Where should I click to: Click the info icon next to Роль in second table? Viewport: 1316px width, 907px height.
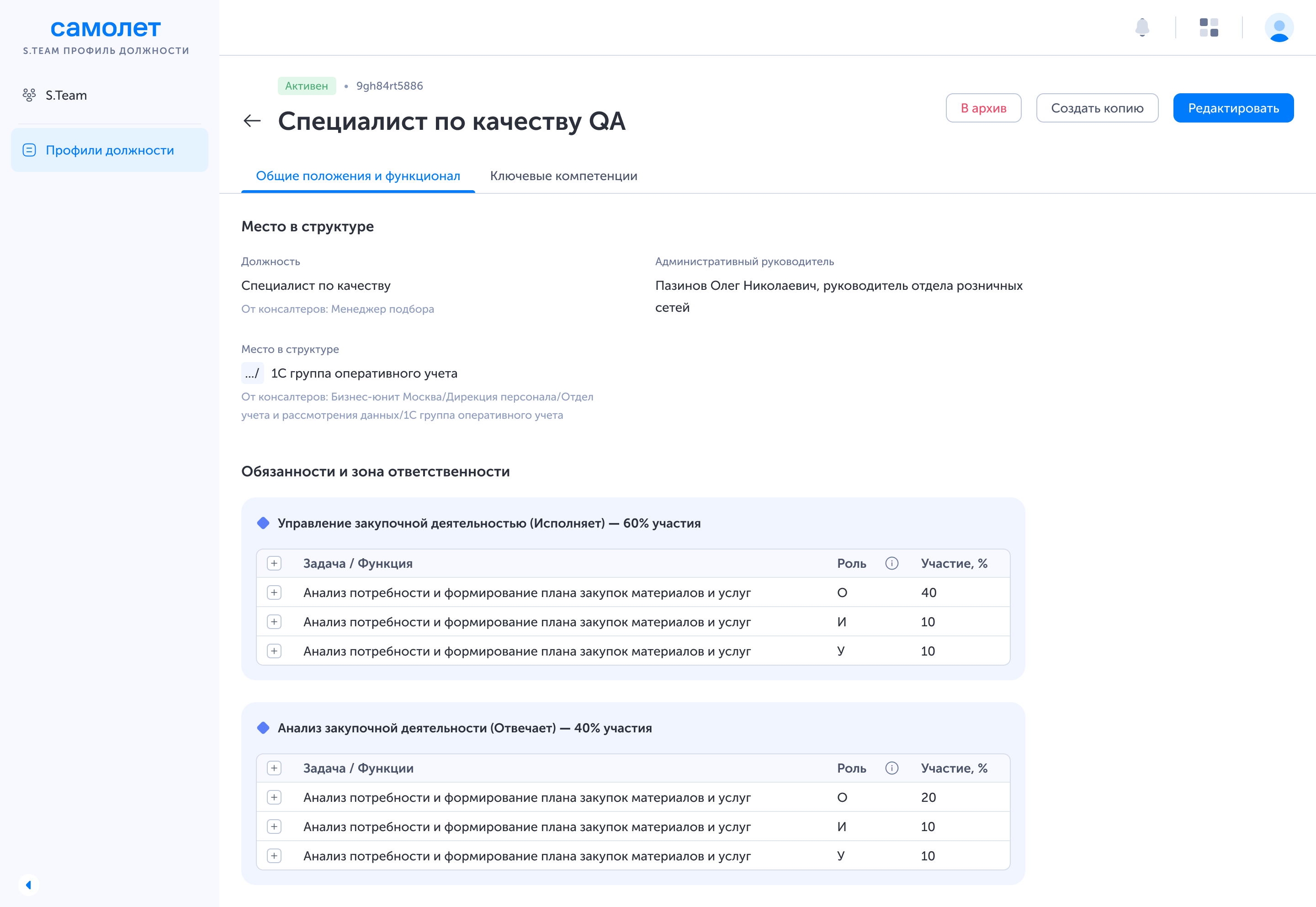click(891, 768)
